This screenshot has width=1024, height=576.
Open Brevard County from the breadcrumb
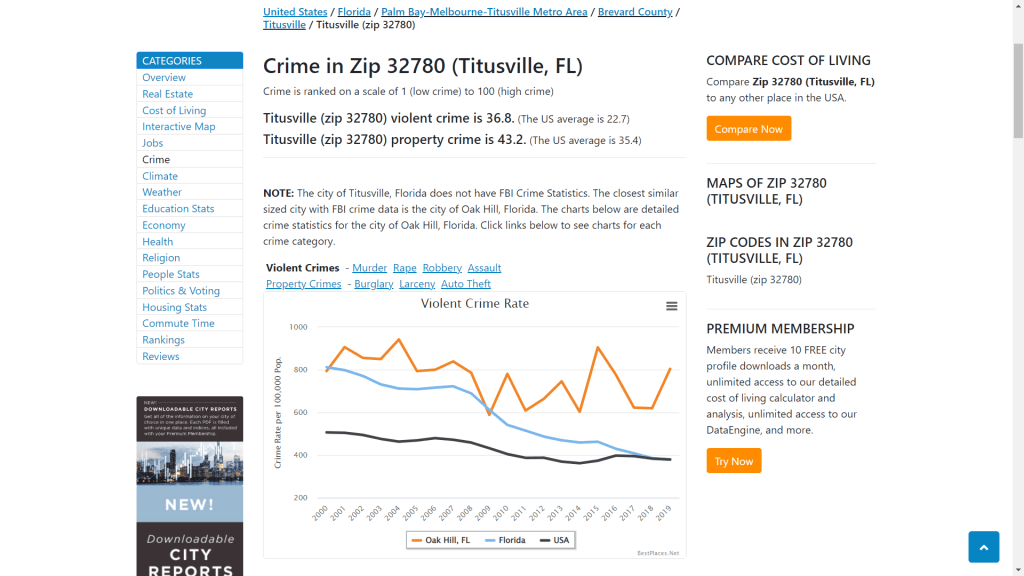click(634, 11)
